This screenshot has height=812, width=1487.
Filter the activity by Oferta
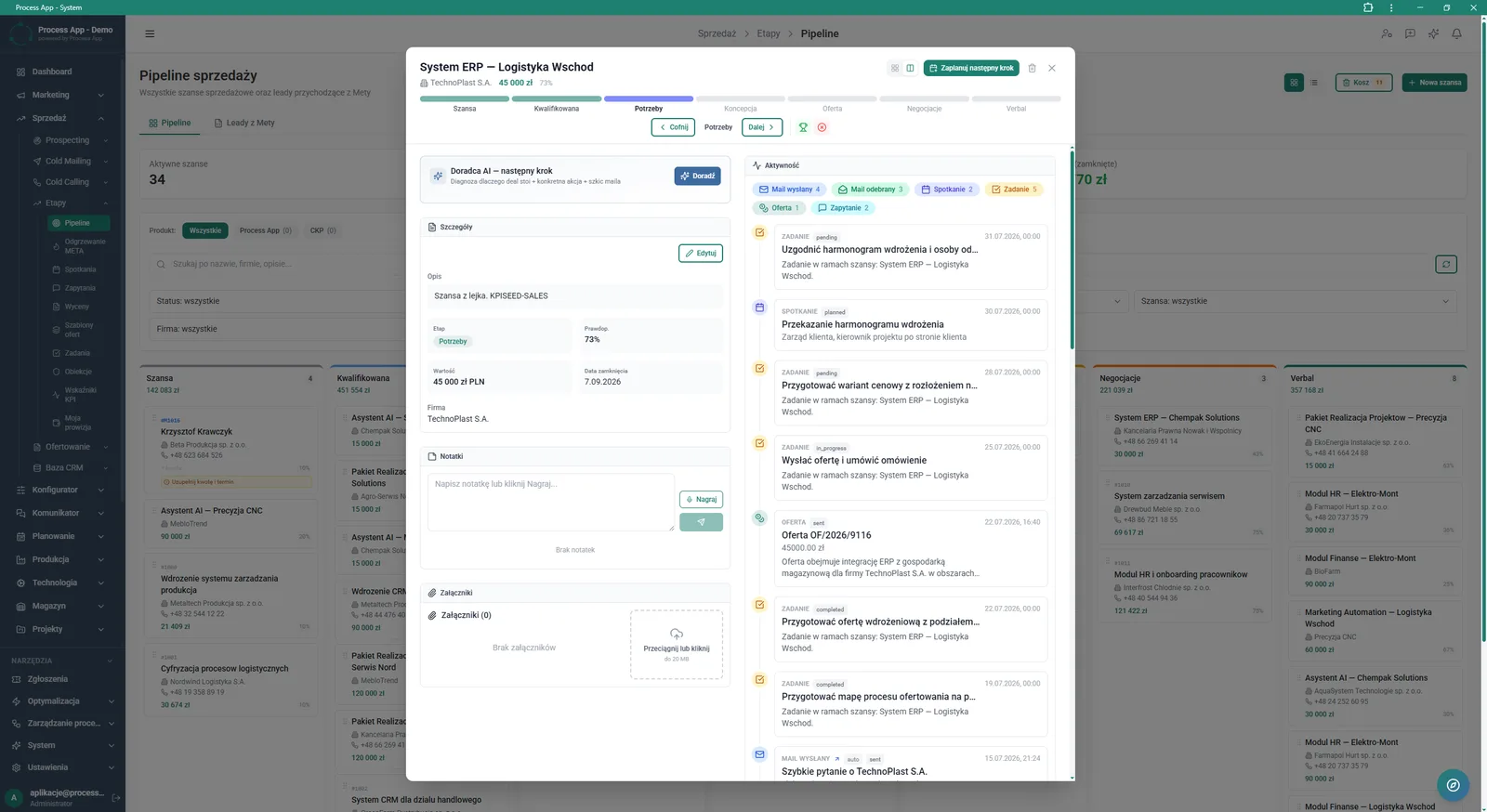pyautogui.click(x=779, y=208)
